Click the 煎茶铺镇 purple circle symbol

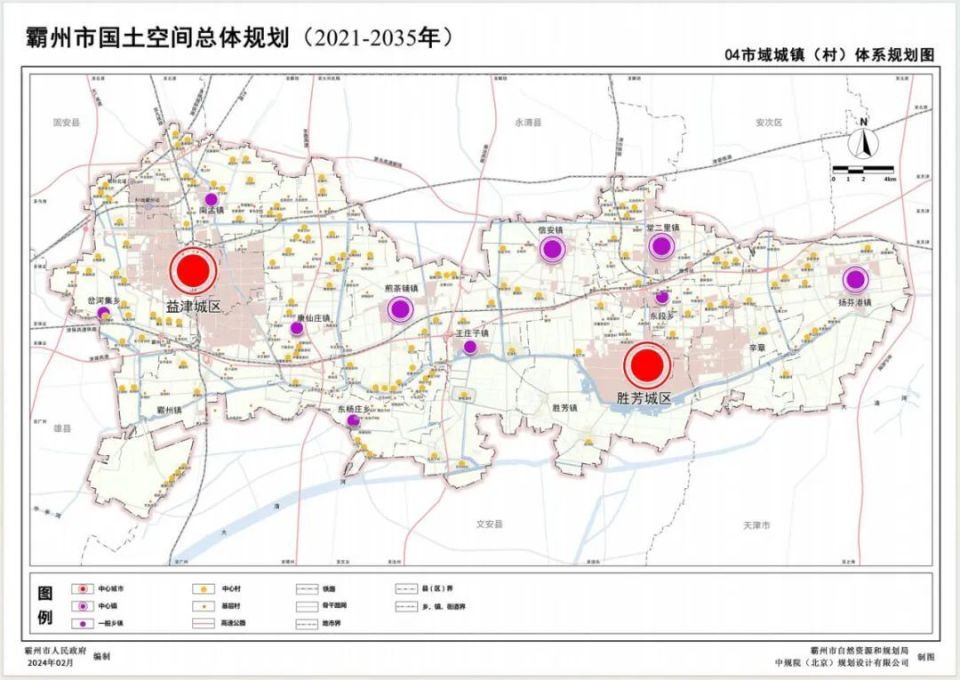[399, 310]
